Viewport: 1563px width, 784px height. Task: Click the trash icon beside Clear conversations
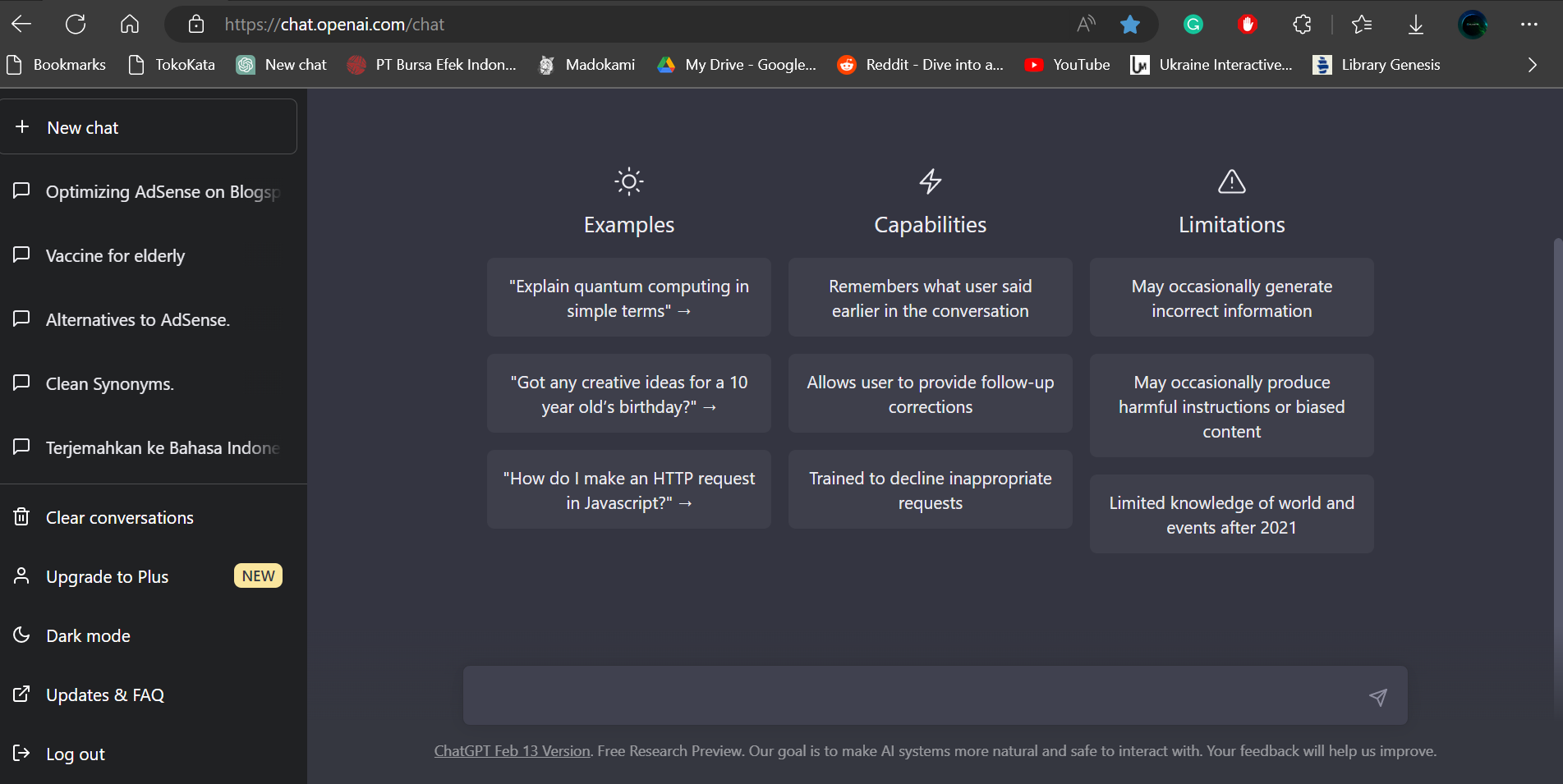(x=21, y=516)
